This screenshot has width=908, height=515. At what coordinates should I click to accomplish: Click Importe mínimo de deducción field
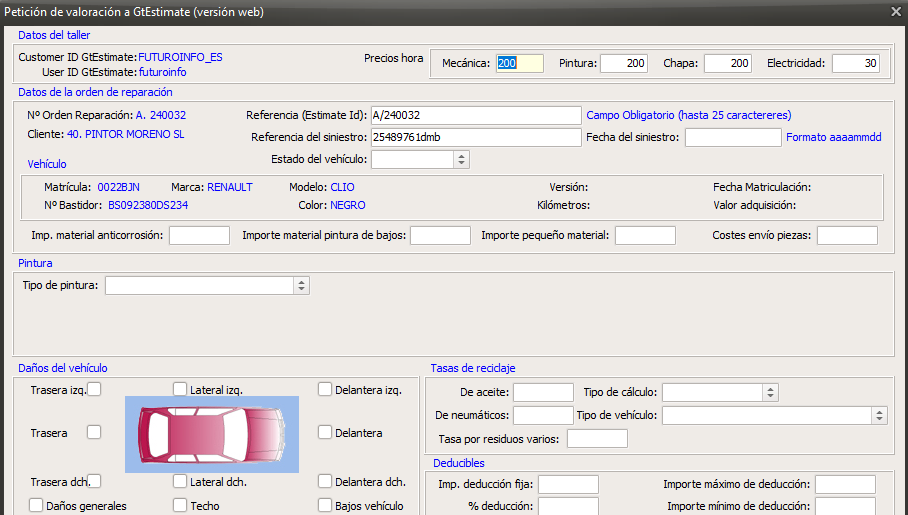click(x=845, y=506)
